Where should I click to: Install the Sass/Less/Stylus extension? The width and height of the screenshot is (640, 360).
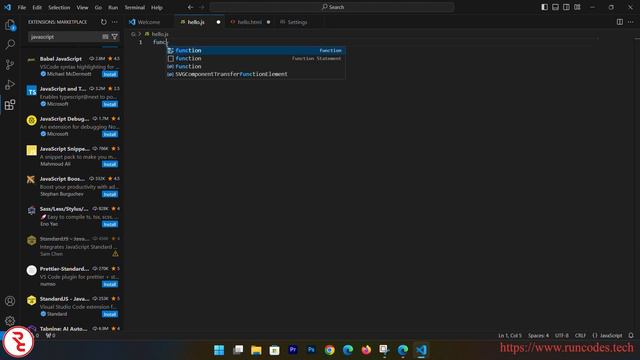click(110, 224)
